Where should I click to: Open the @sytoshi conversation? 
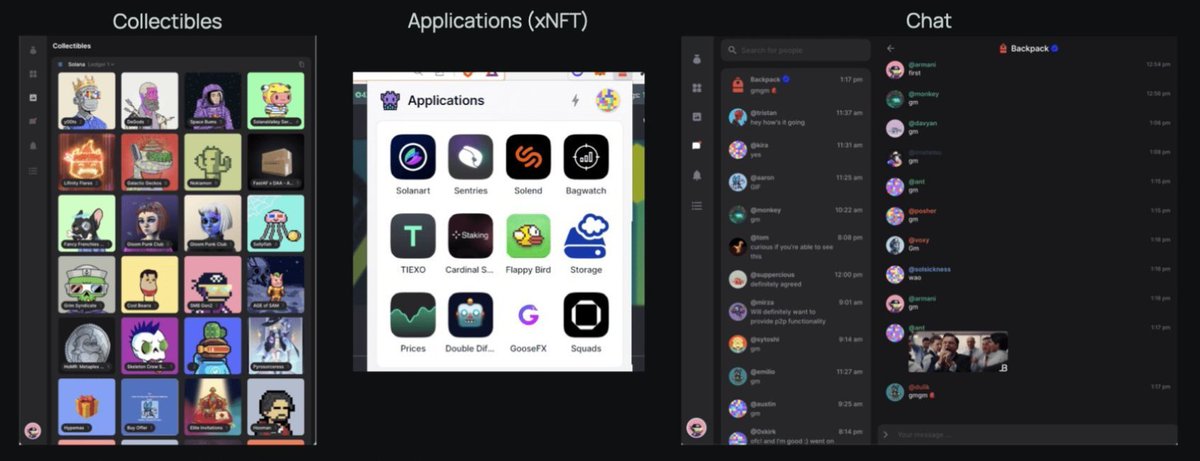click(796, 344)
